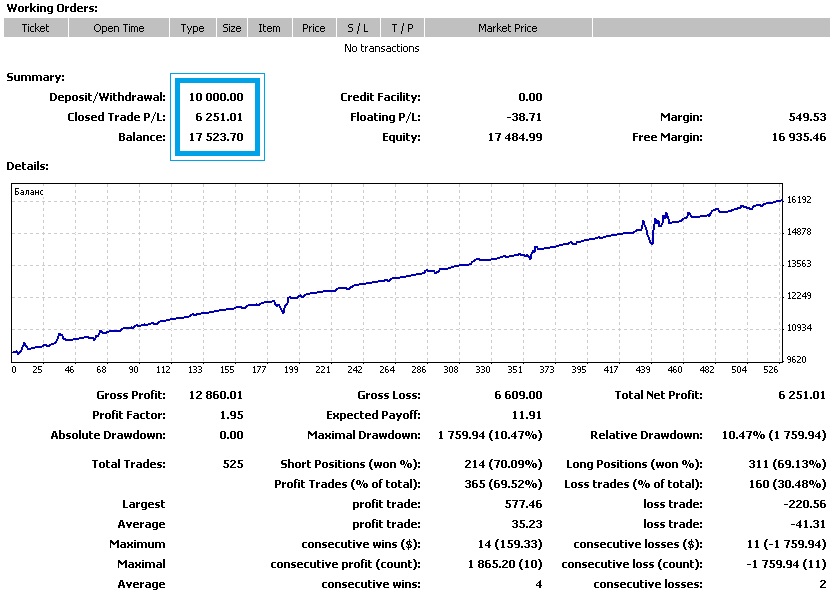
Task: Select the consecutive losses value 11 (-1 759.94)
Action: [787, 544]
